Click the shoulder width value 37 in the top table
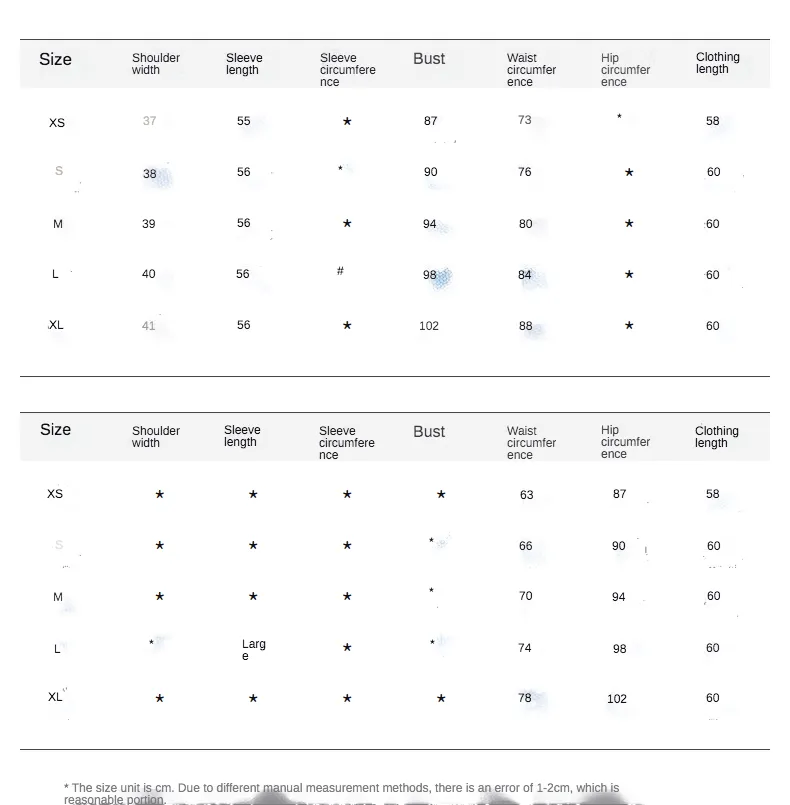Image resolution: width=790 pixels, height=805 pixels. (x=149, y=121)
